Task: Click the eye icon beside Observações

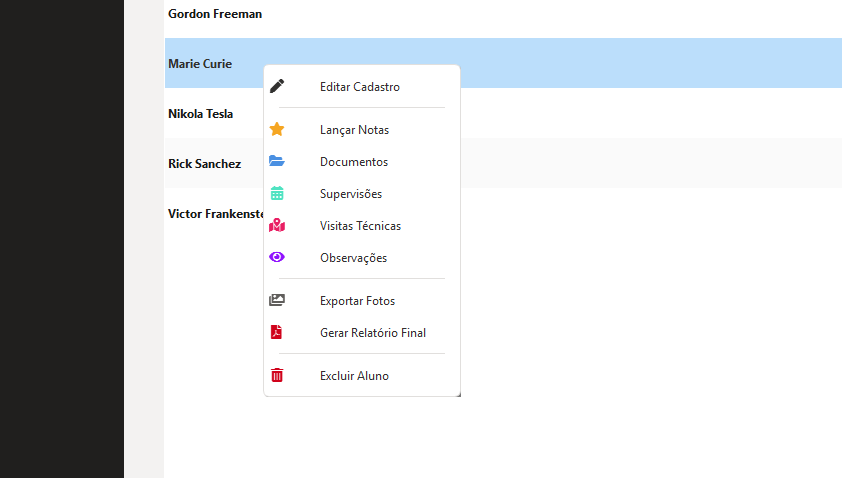Action: [277, 257]
